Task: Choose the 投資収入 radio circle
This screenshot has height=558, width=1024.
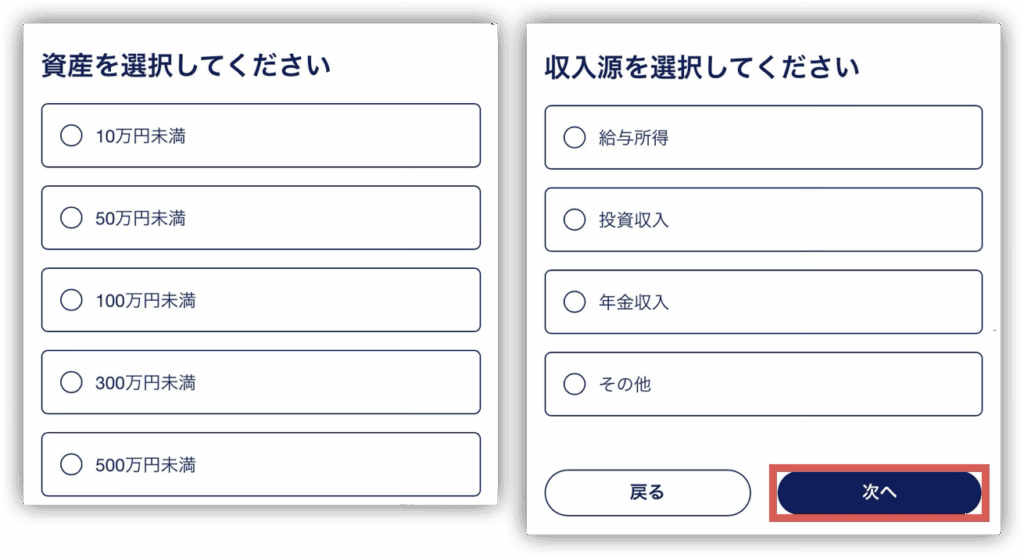Action: (575, 220)
